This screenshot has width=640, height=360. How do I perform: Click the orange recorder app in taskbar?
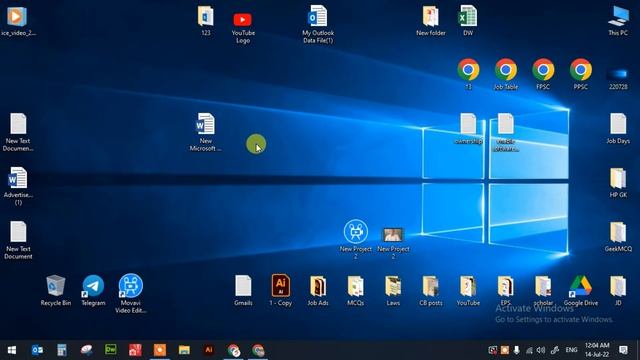click(160, 350)
